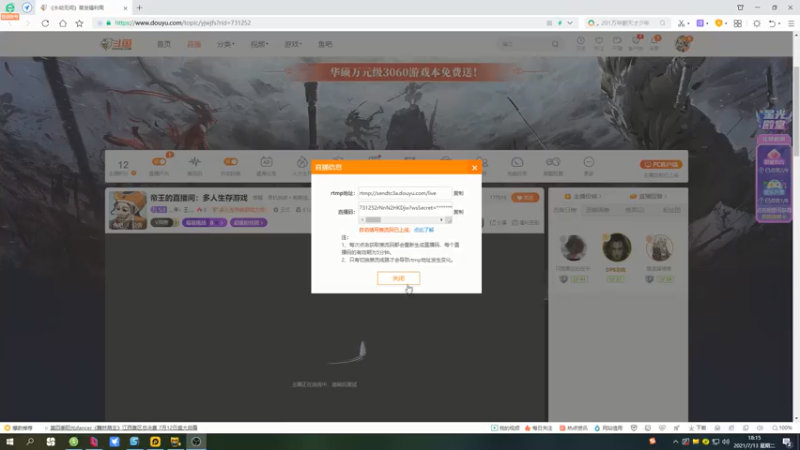The width and height of the screenshot is (800, 450).
Task: Open the Windows Start button
Action: coord(10,442)
